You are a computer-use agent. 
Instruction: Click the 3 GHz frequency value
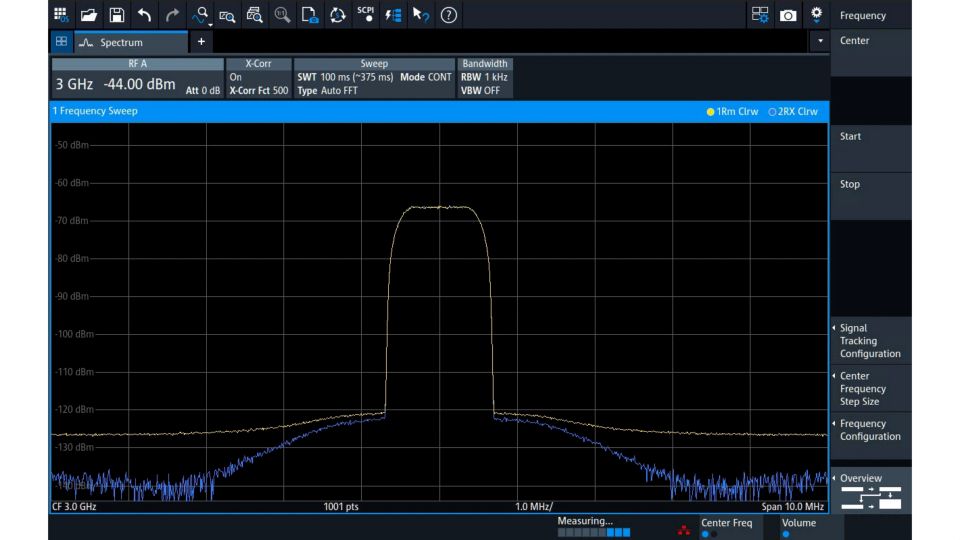pos(74,84)
